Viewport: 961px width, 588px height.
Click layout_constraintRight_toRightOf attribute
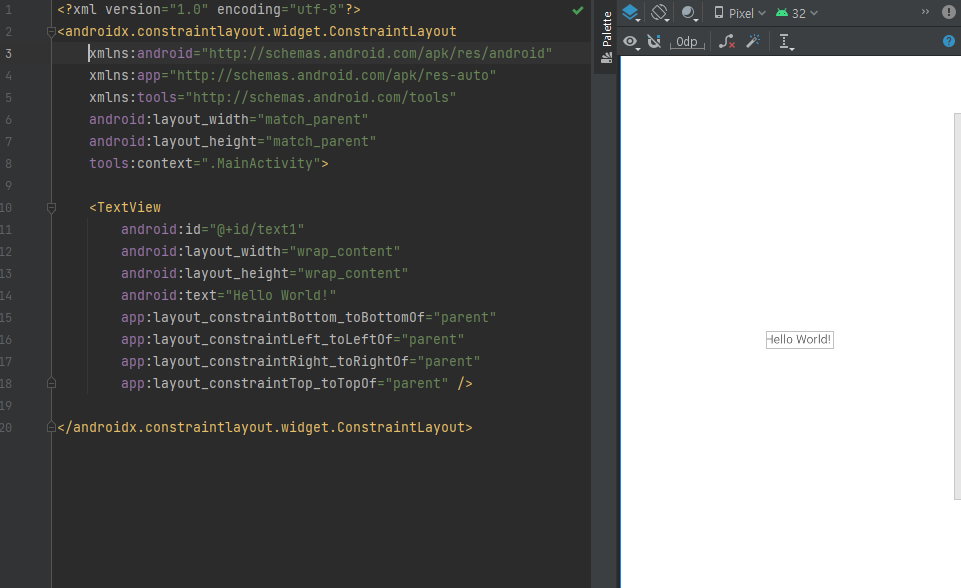pyautogui.click(x=300, y=362)
